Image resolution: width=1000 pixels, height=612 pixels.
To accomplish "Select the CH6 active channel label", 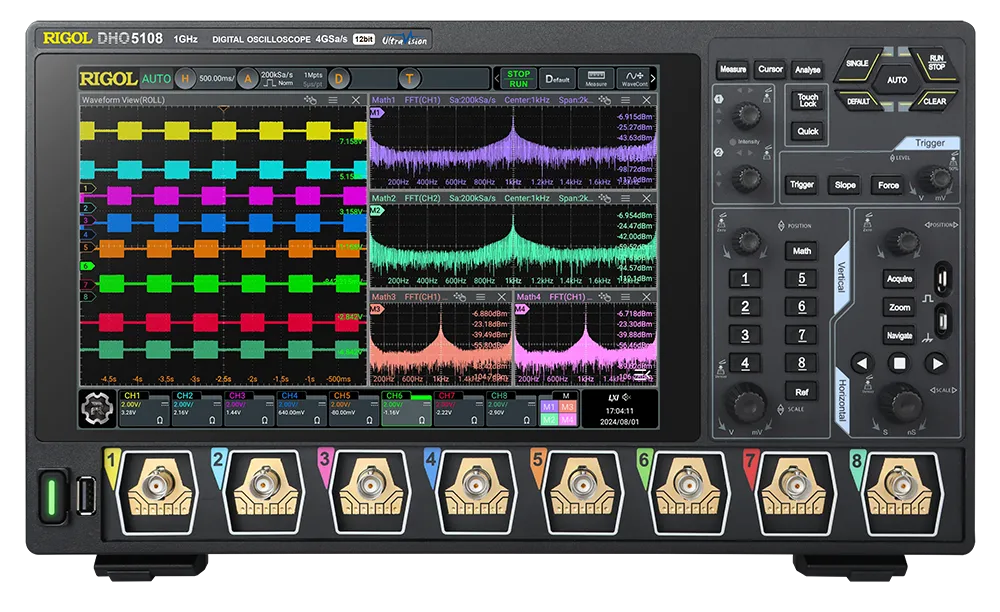I will tap(394, 396).
